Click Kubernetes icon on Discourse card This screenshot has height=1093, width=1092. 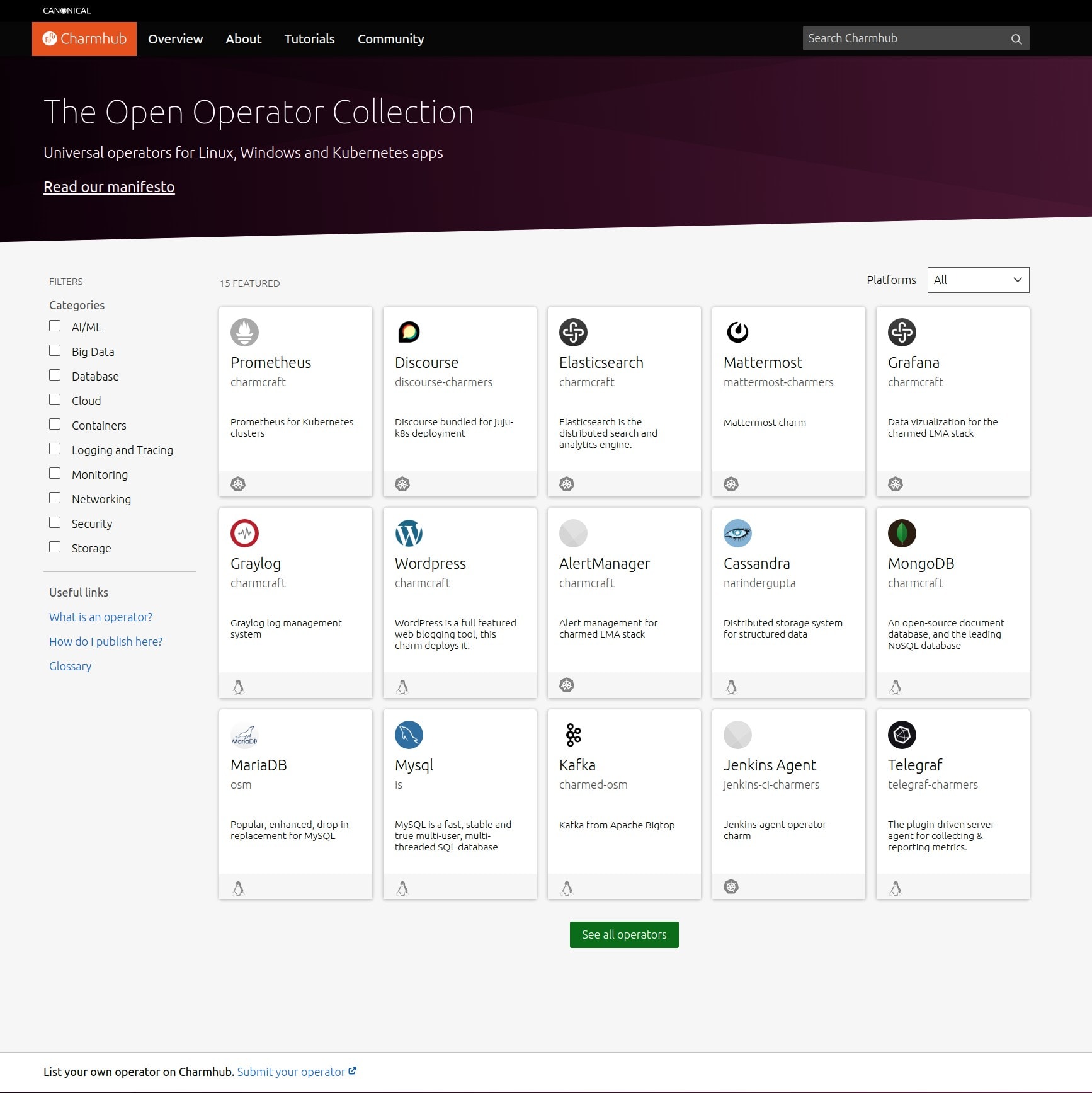pyautogui.click(x=402, y=484)
